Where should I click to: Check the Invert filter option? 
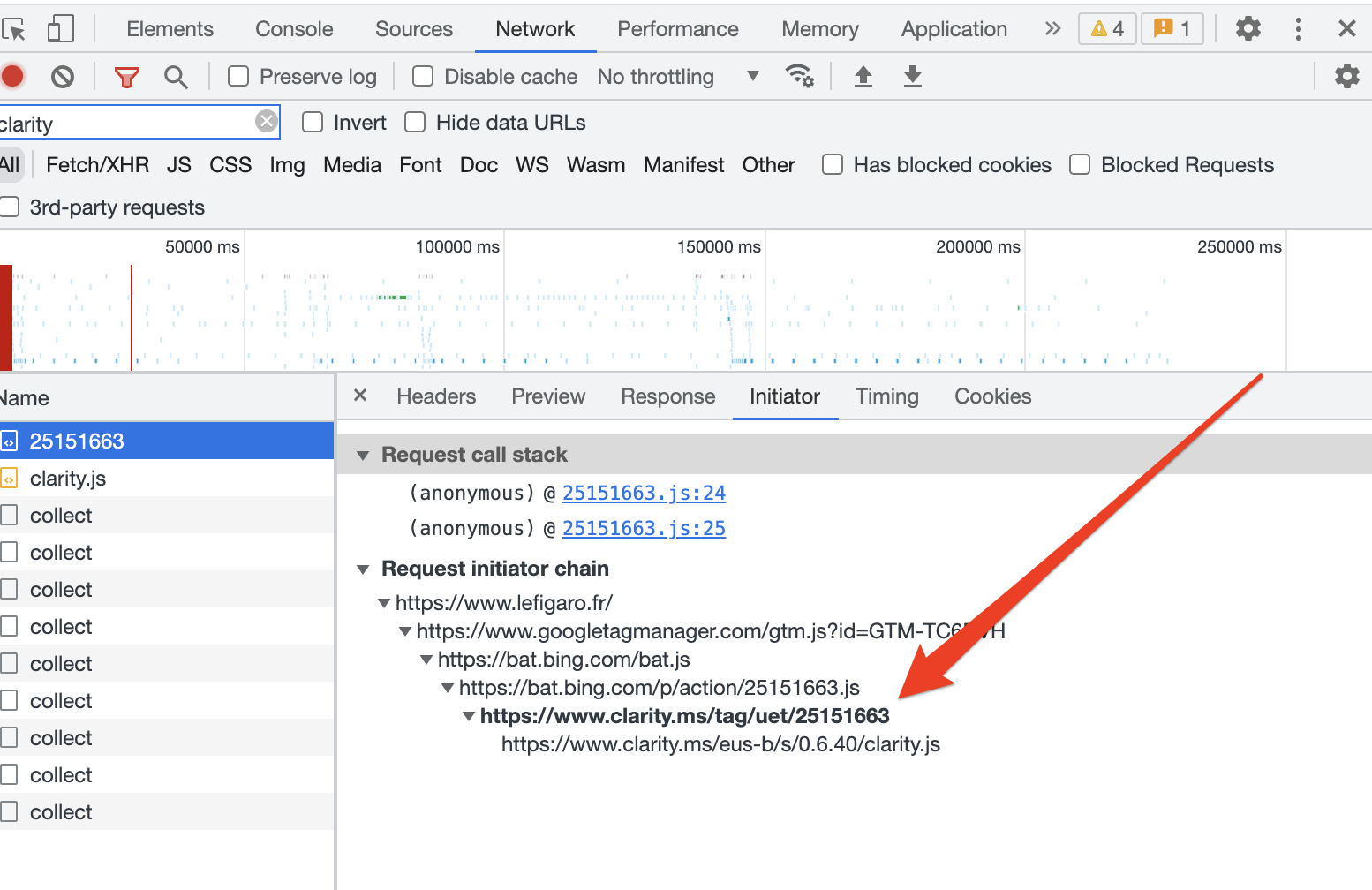(x=313, y=122)
